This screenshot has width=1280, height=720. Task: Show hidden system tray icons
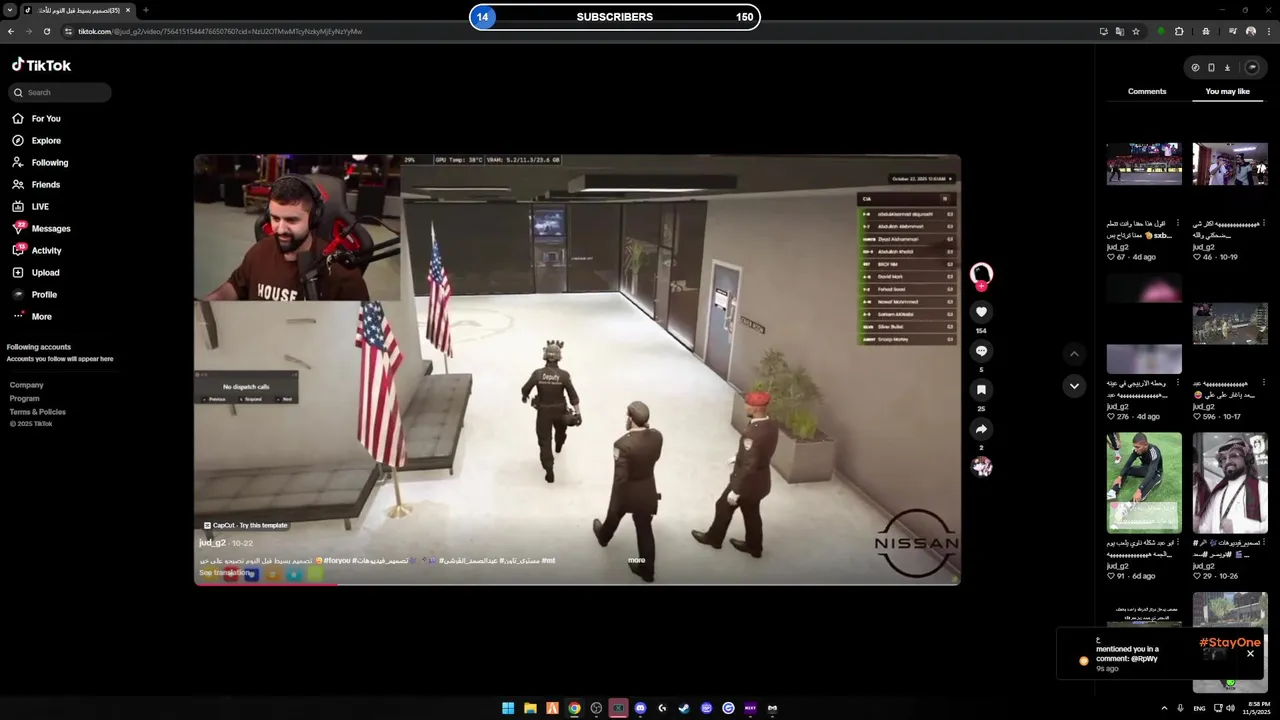point(1164,708)
